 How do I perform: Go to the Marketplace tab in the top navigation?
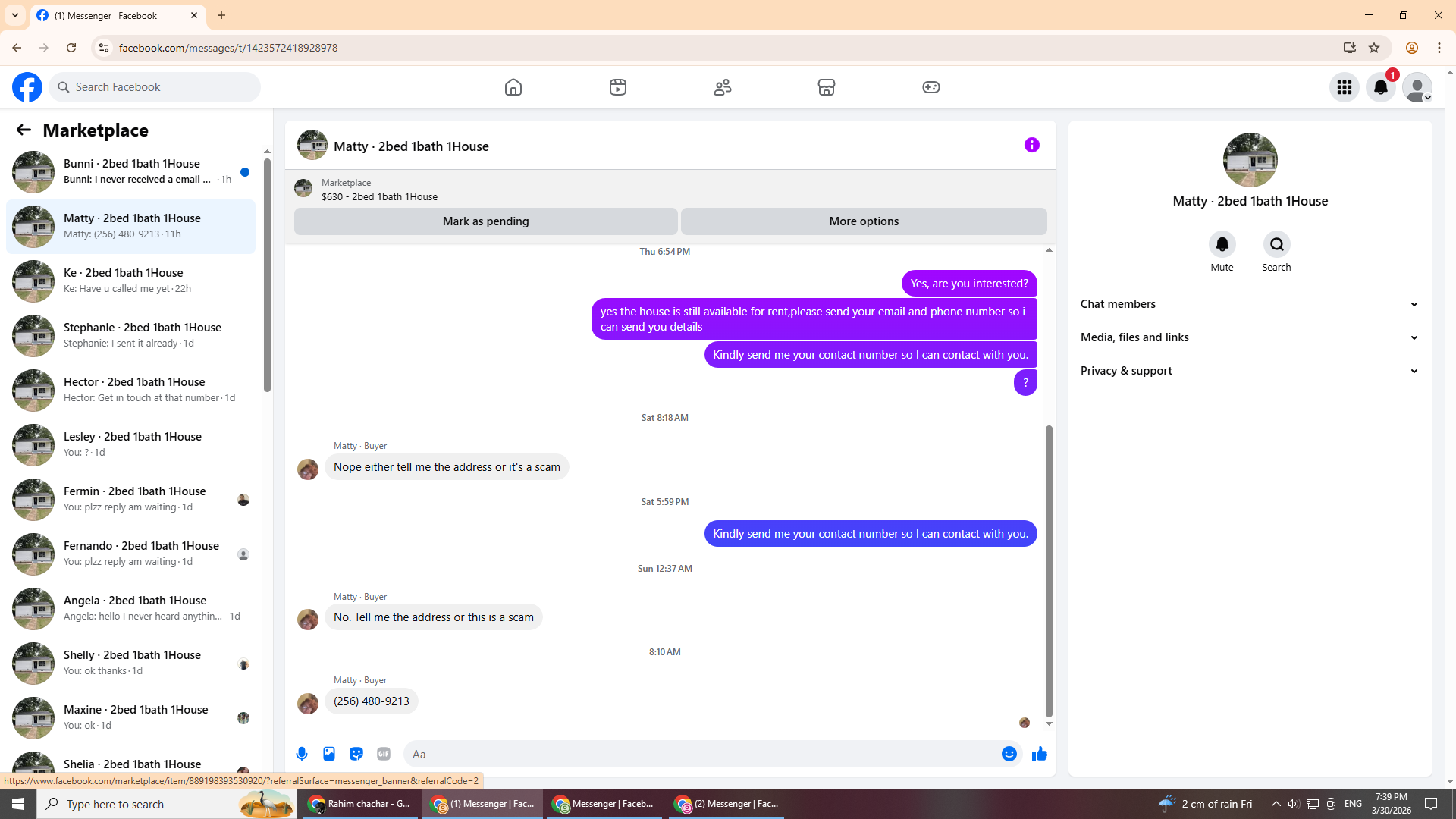coord(826,87)
